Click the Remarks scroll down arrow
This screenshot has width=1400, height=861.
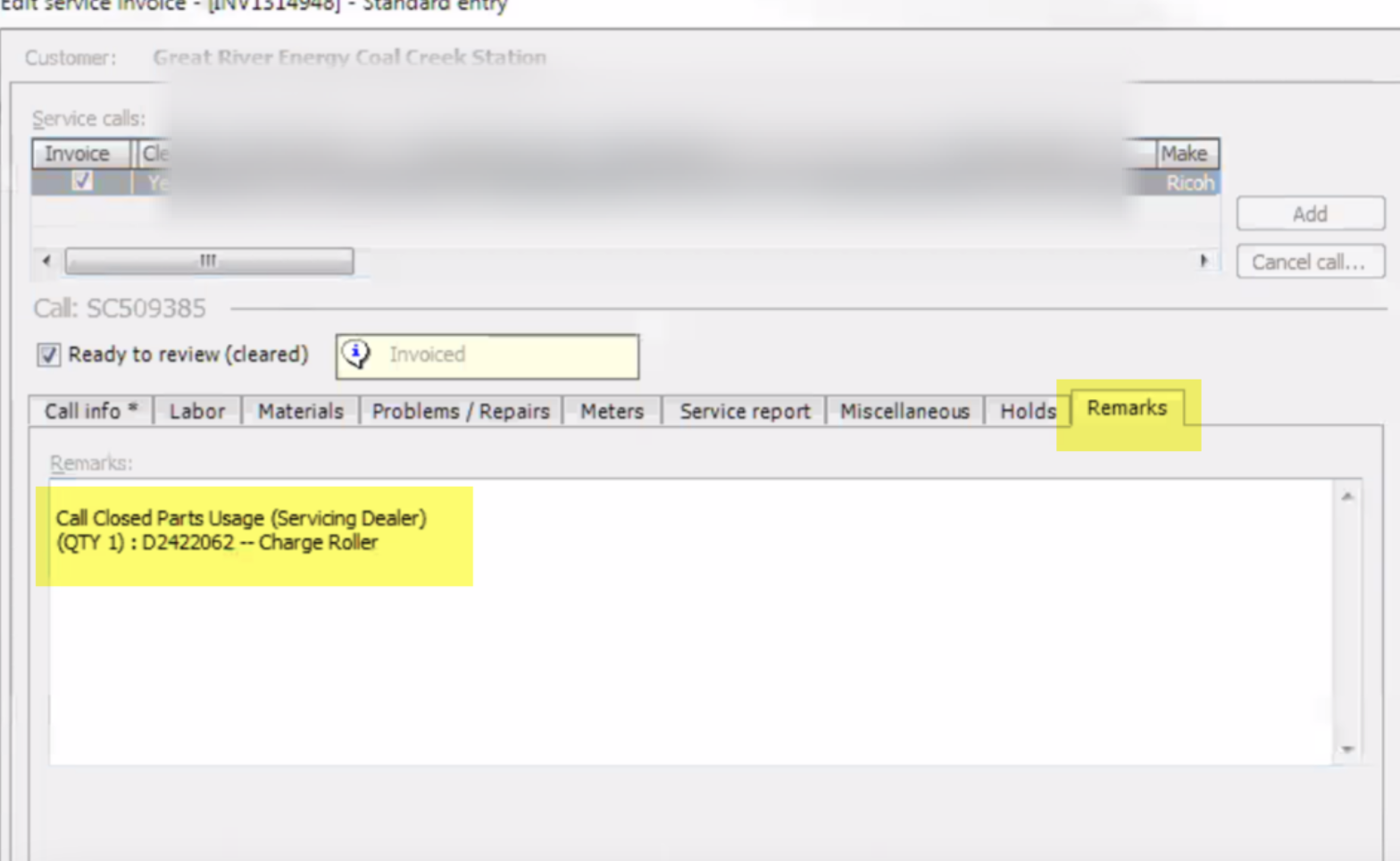coord(1347,748)
